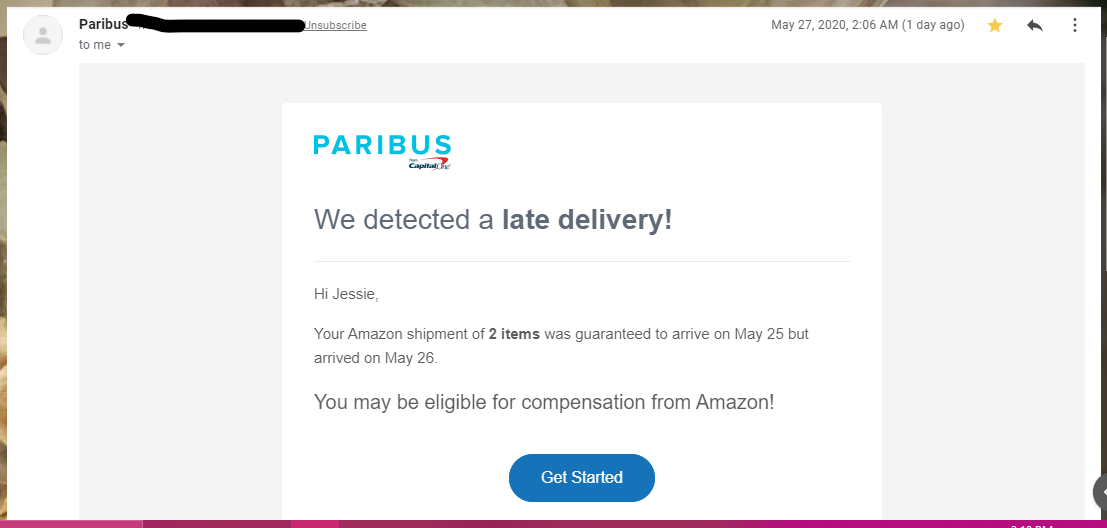Click the Reply arrow icon
Screen dimensions: 1107x528
1035,26
